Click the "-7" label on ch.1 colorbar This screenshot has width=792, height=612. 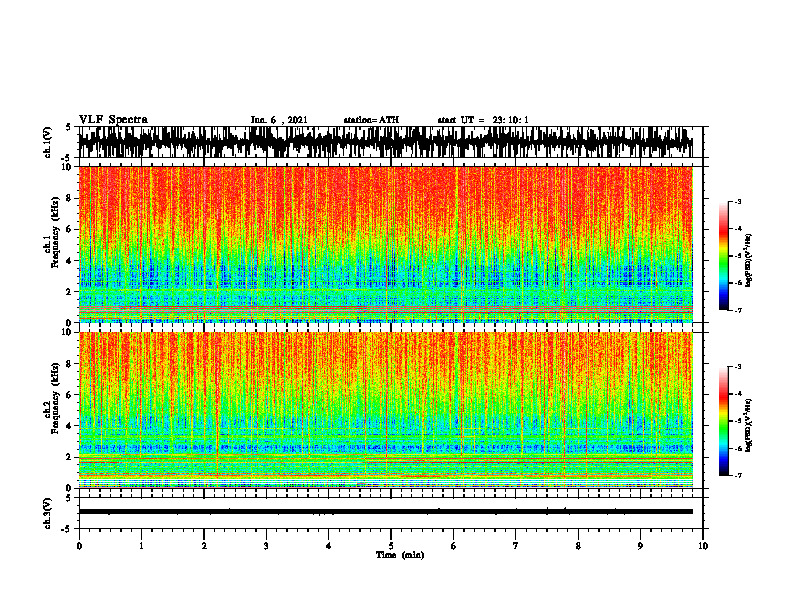click(x=737, y=310)
